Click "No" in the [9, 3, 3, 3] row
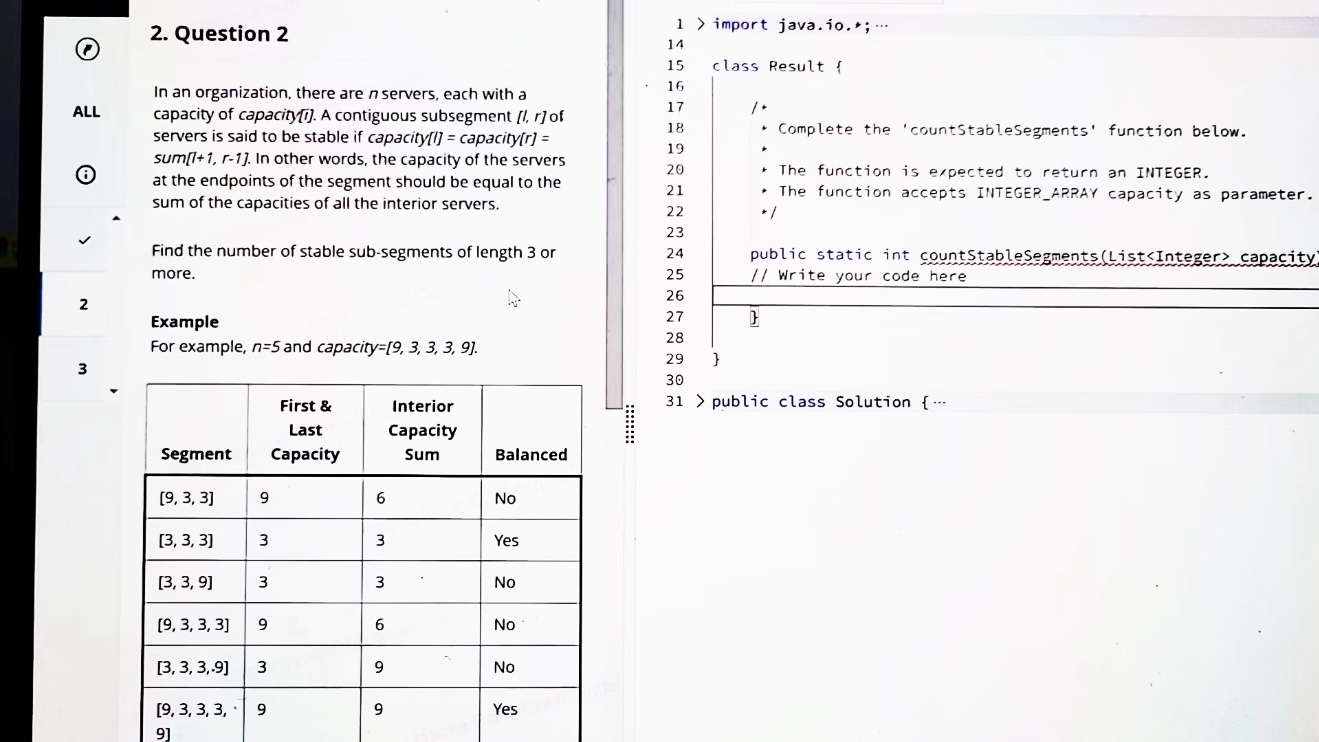Screen dimensions: 1319x742 505,625
